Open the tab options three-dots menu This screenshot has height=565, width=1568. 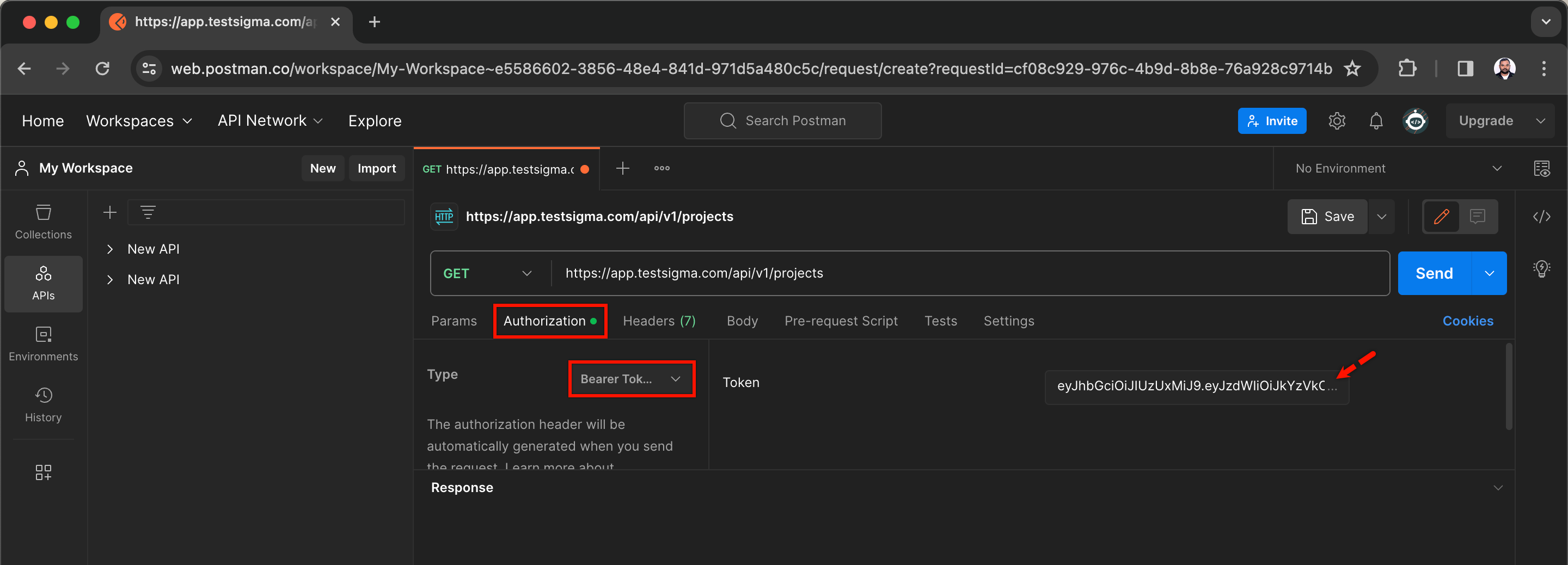click(x=661, y=169)
